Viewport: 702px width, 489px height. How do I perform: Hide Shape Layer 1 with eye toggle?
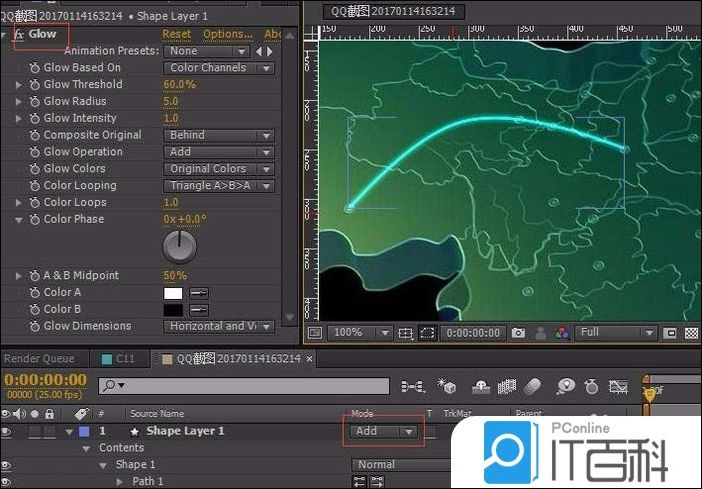pos(8,431)
